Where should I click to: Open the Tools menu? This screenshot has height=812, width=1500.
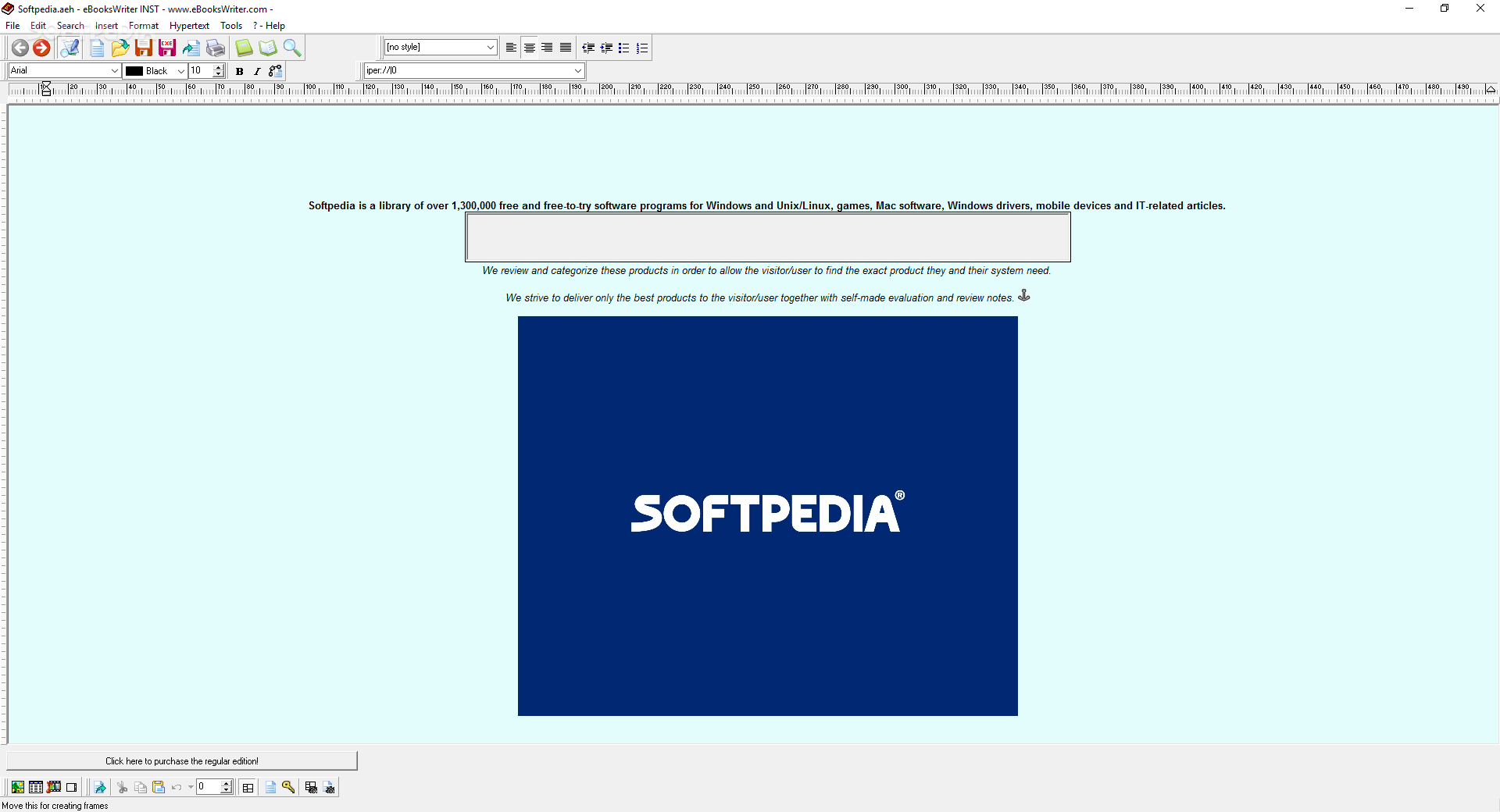[231, 26]
